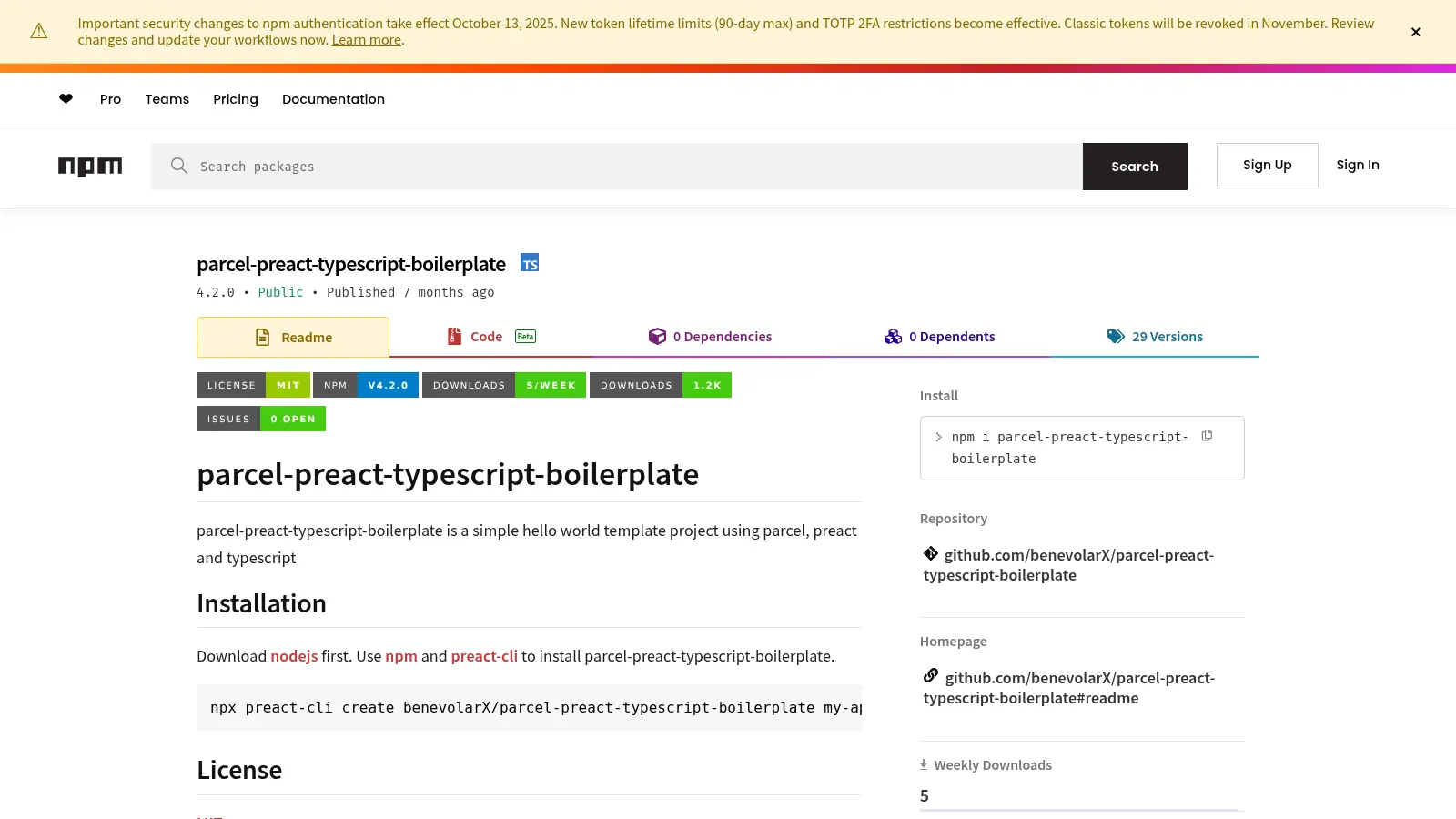Click the package title heading at top

[x=351, y=264]
